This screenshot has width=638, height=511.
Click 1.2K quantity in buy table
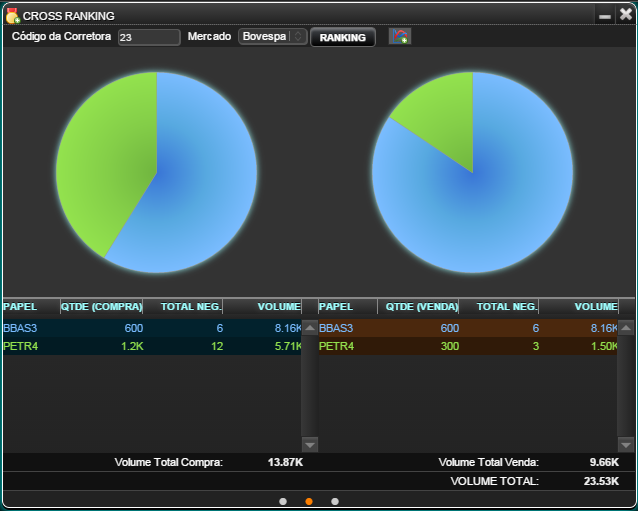point(132,346)
